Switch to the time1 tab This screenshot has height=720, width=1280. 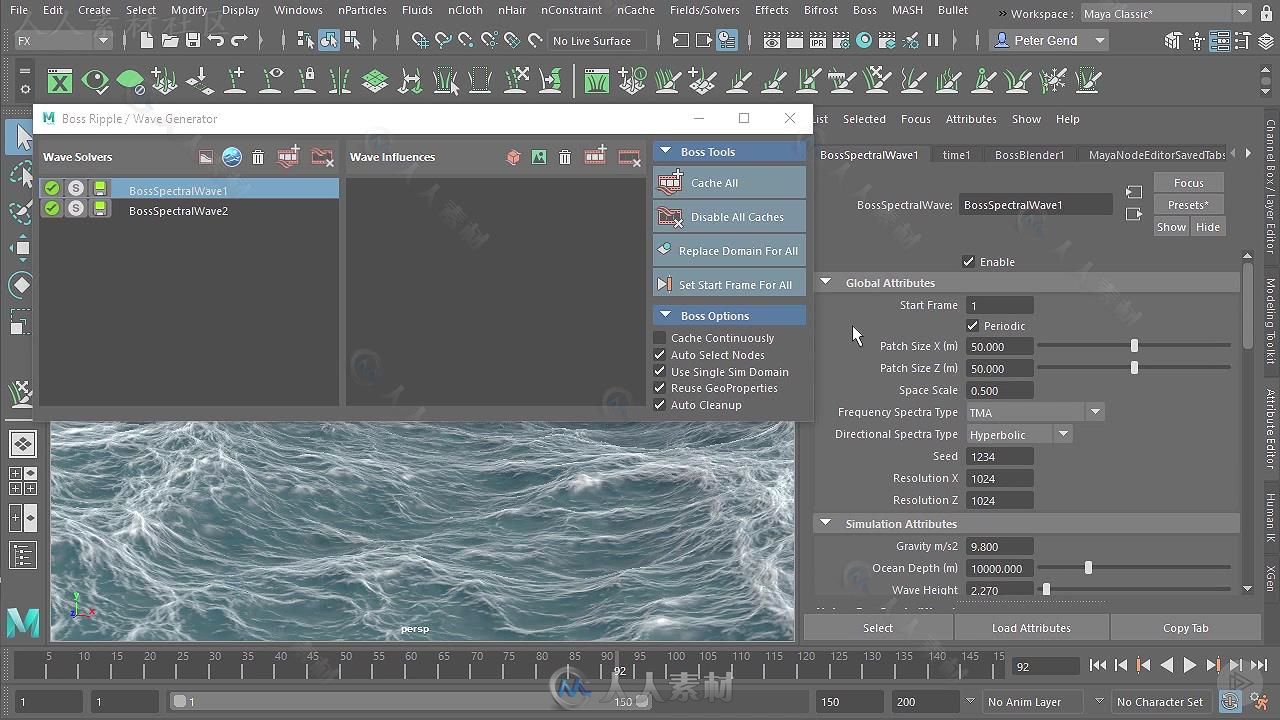coord(956,155)
